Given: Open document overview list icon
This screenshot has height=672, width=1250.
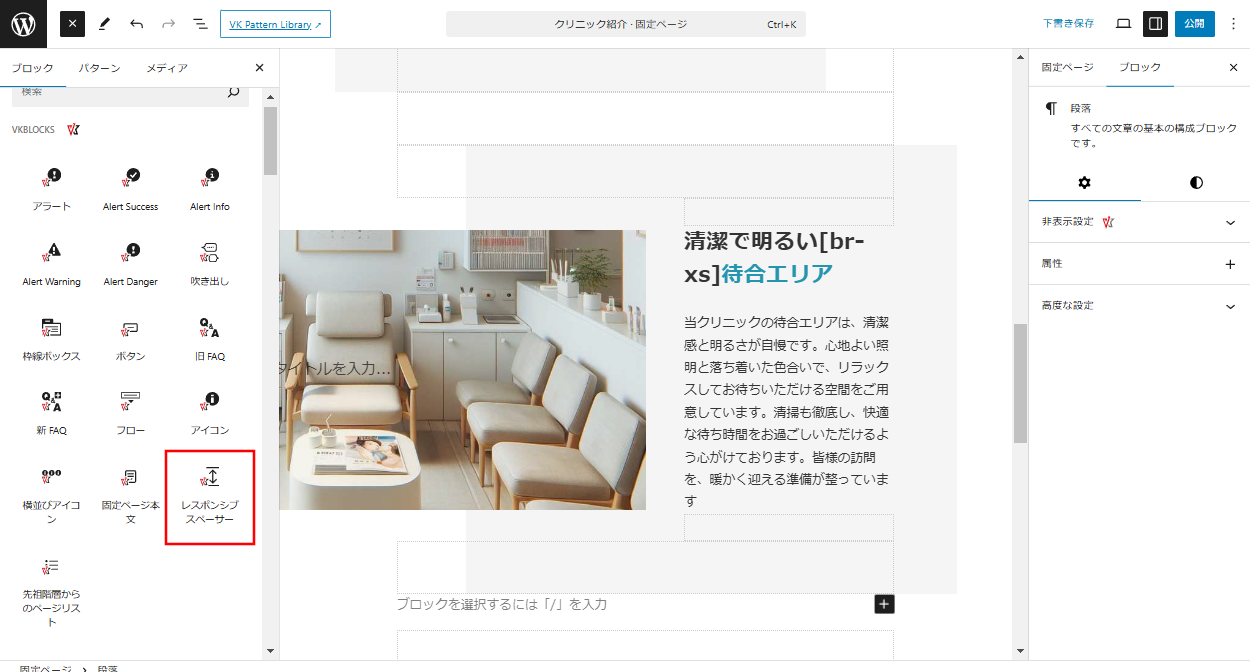Looking at the screenshot, I should 200,24.
